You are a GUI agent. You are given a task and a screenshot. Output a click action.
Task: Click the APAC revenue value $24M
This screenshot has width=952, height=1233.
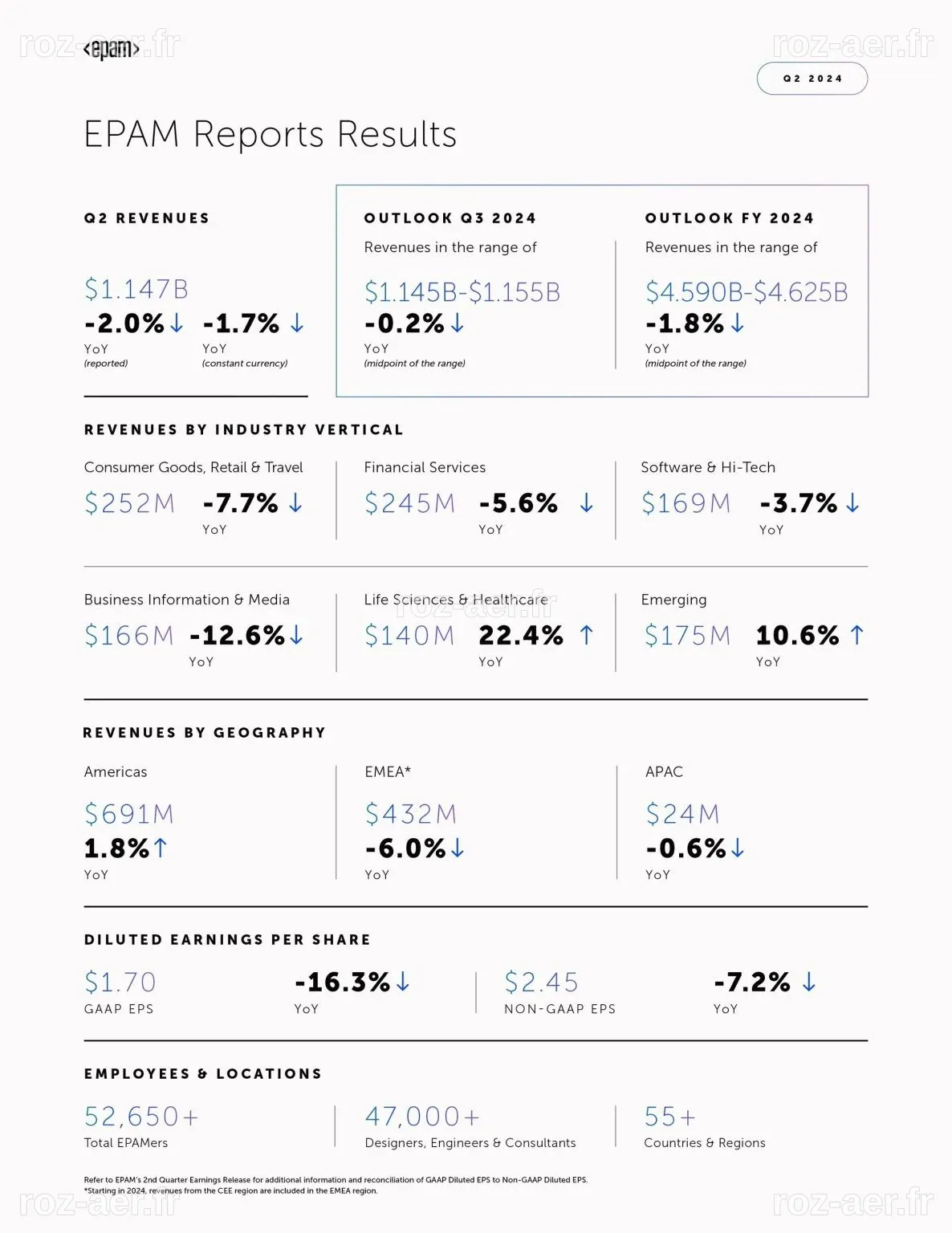682,814
